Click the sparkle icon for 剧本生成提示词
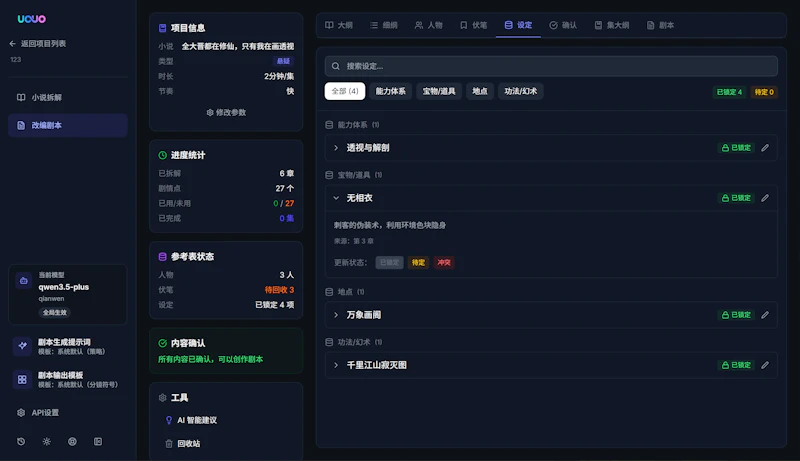Viewport: 800px width, 461px height. (x=22, y=346)
